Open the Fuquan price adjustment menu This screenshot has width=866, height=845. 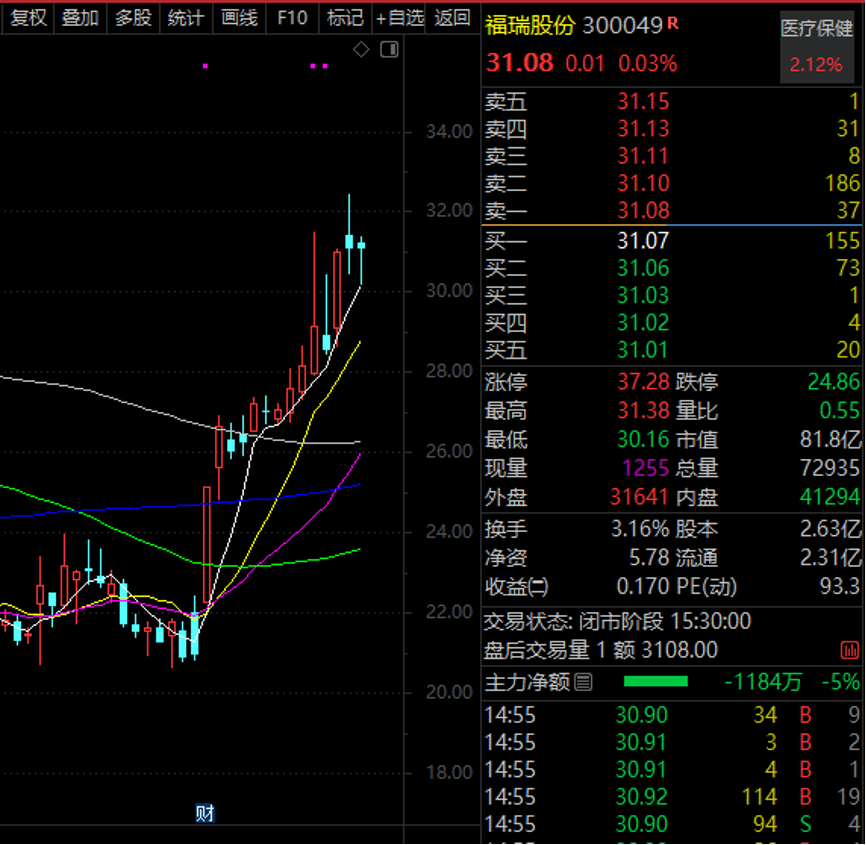point(27,18)
